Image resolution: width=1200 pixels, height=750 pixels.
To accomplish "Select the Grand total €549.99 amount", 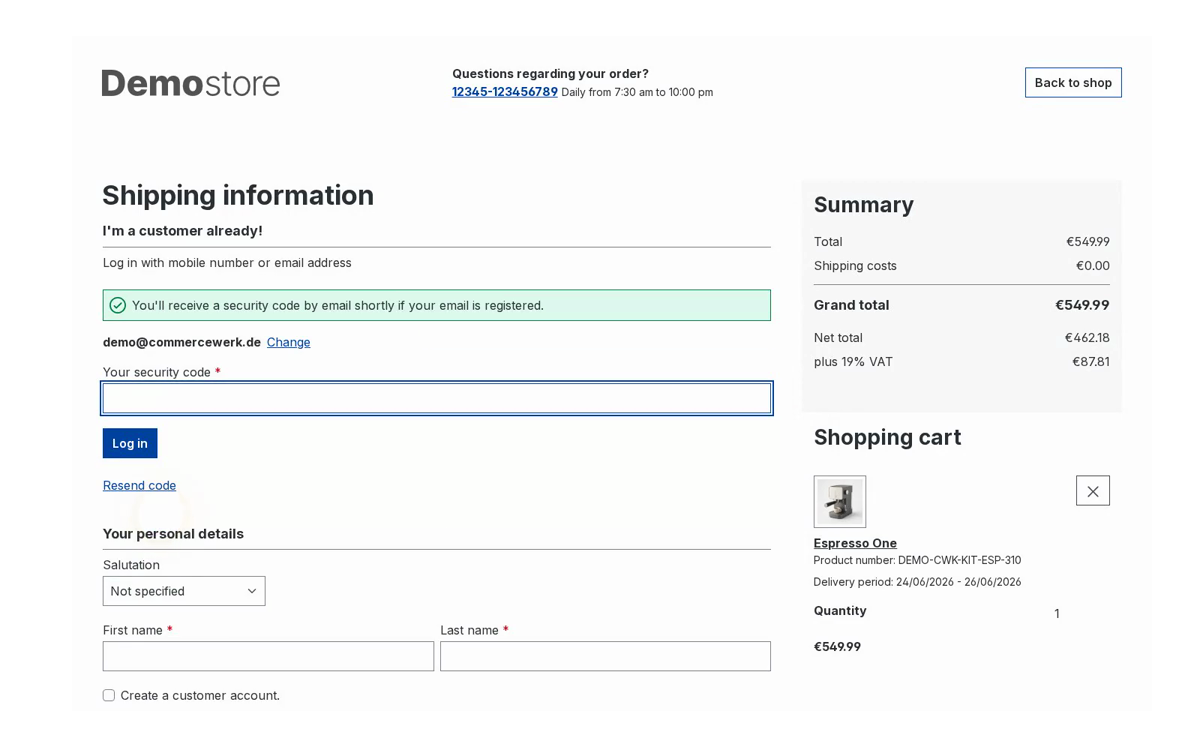I will coord(1082,305).
